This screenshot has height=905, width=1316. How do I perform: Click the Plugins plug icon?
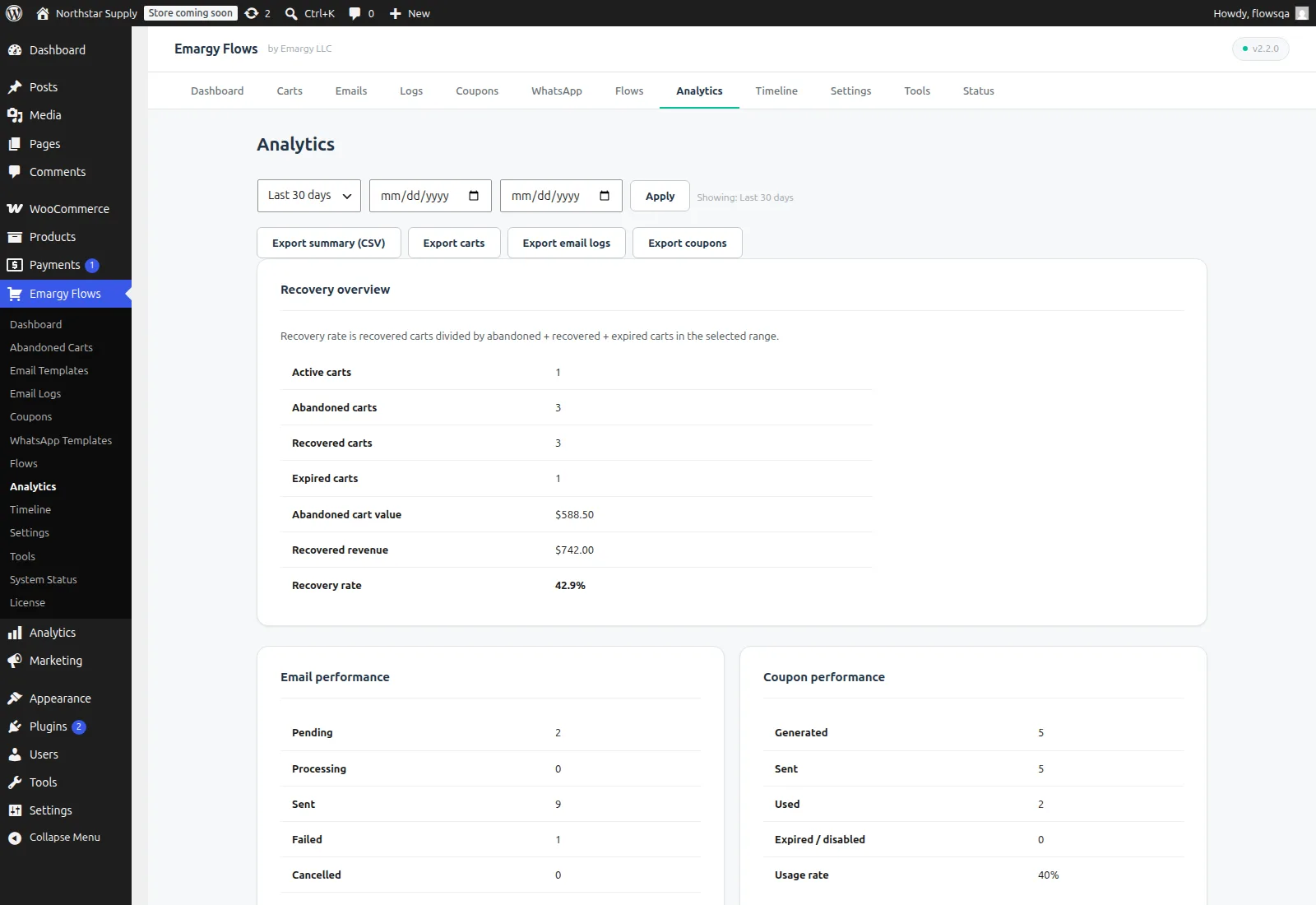[x=15, y=726]
